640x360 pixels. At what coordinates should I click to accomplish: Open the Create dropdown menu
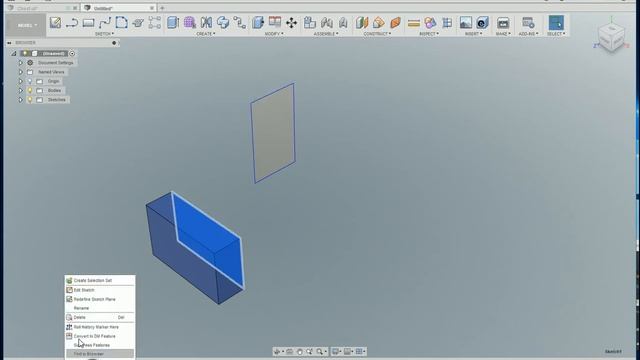coord(206,34)
